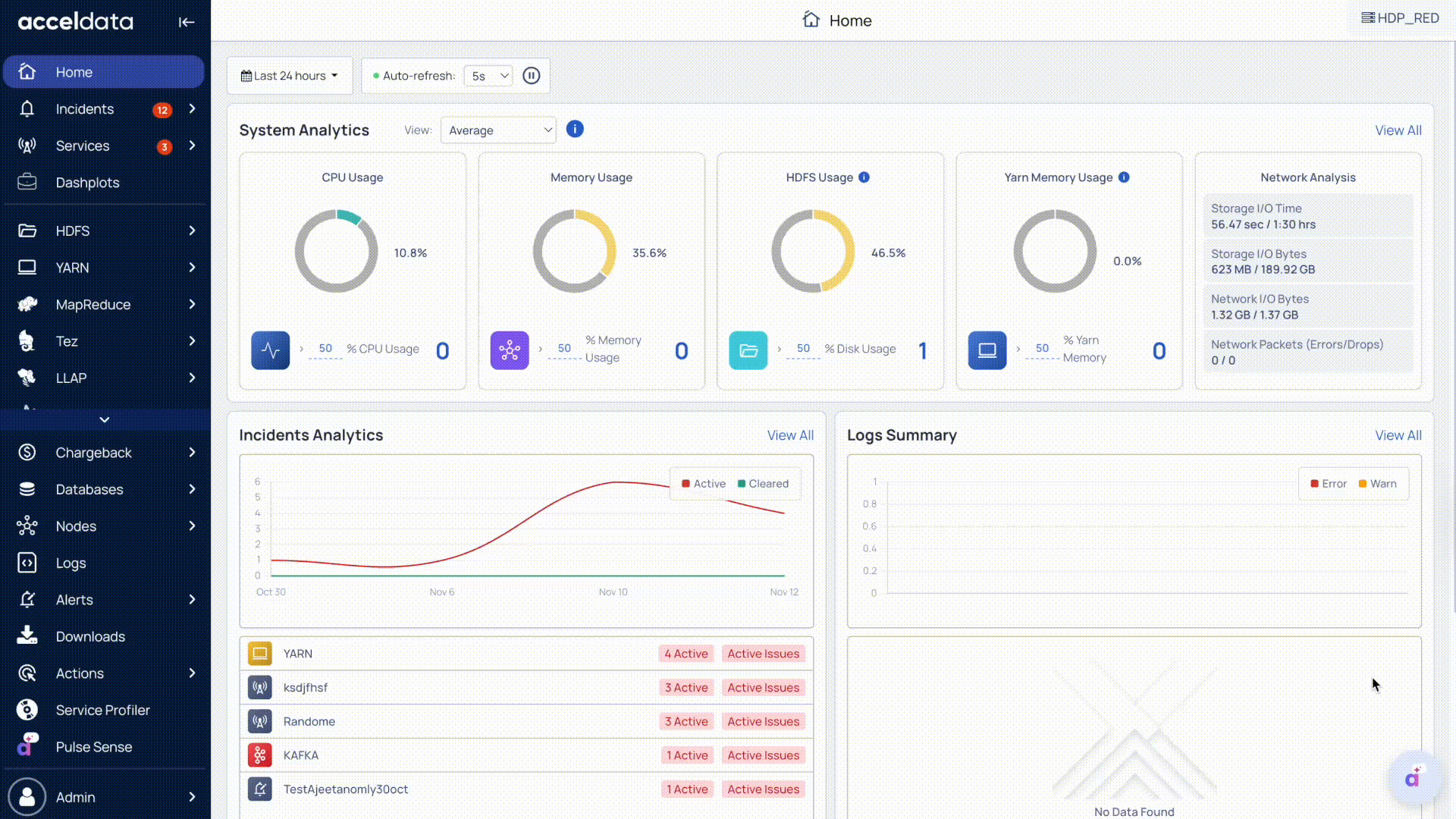The height and width of the screenshot is (819, 1456).
Task: Toggle the Error legend in Logs Summary
Action: [1329, 484]
